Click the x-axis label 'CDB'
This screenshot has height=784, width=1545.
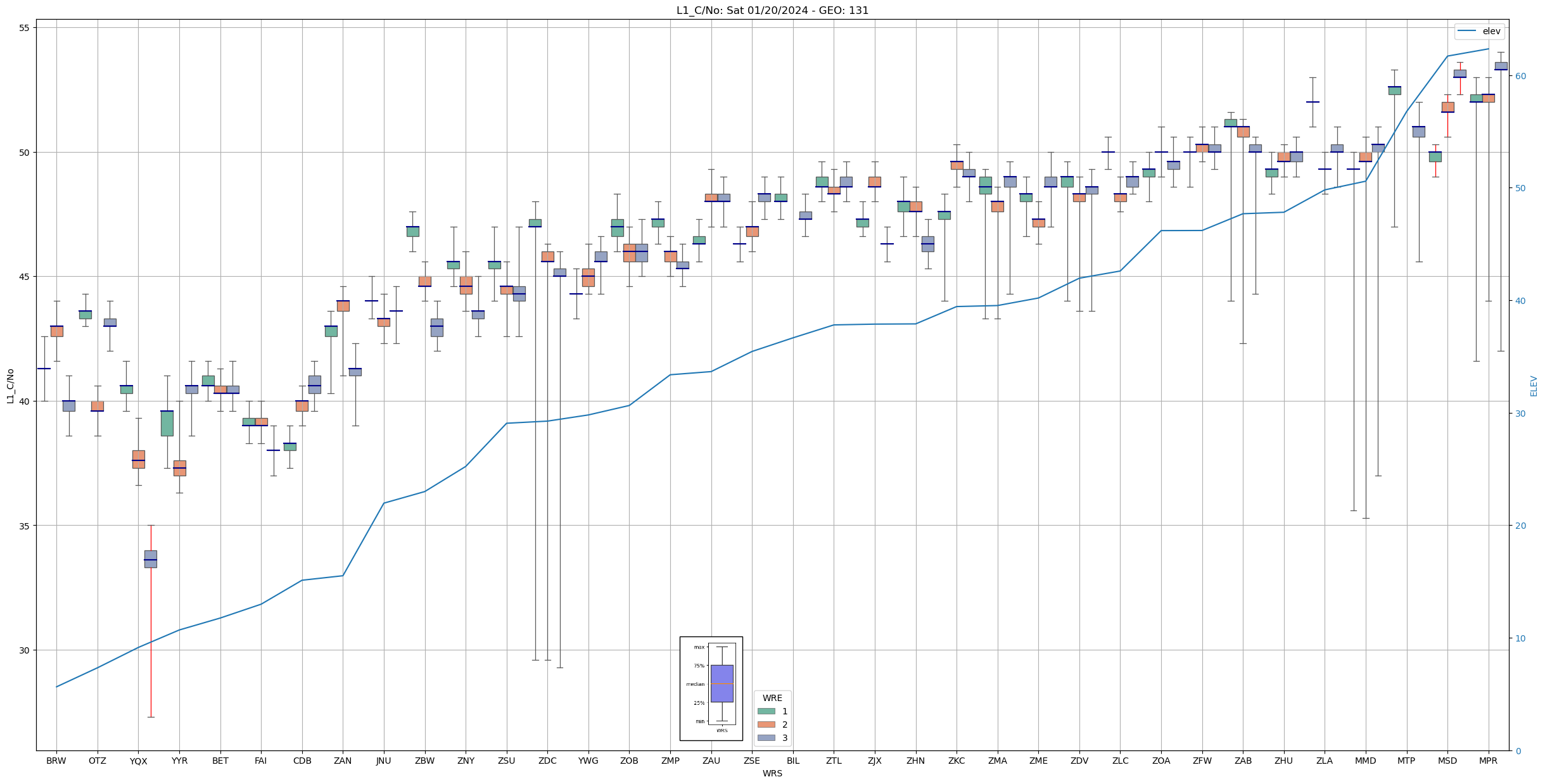click(x=302, y=761)
